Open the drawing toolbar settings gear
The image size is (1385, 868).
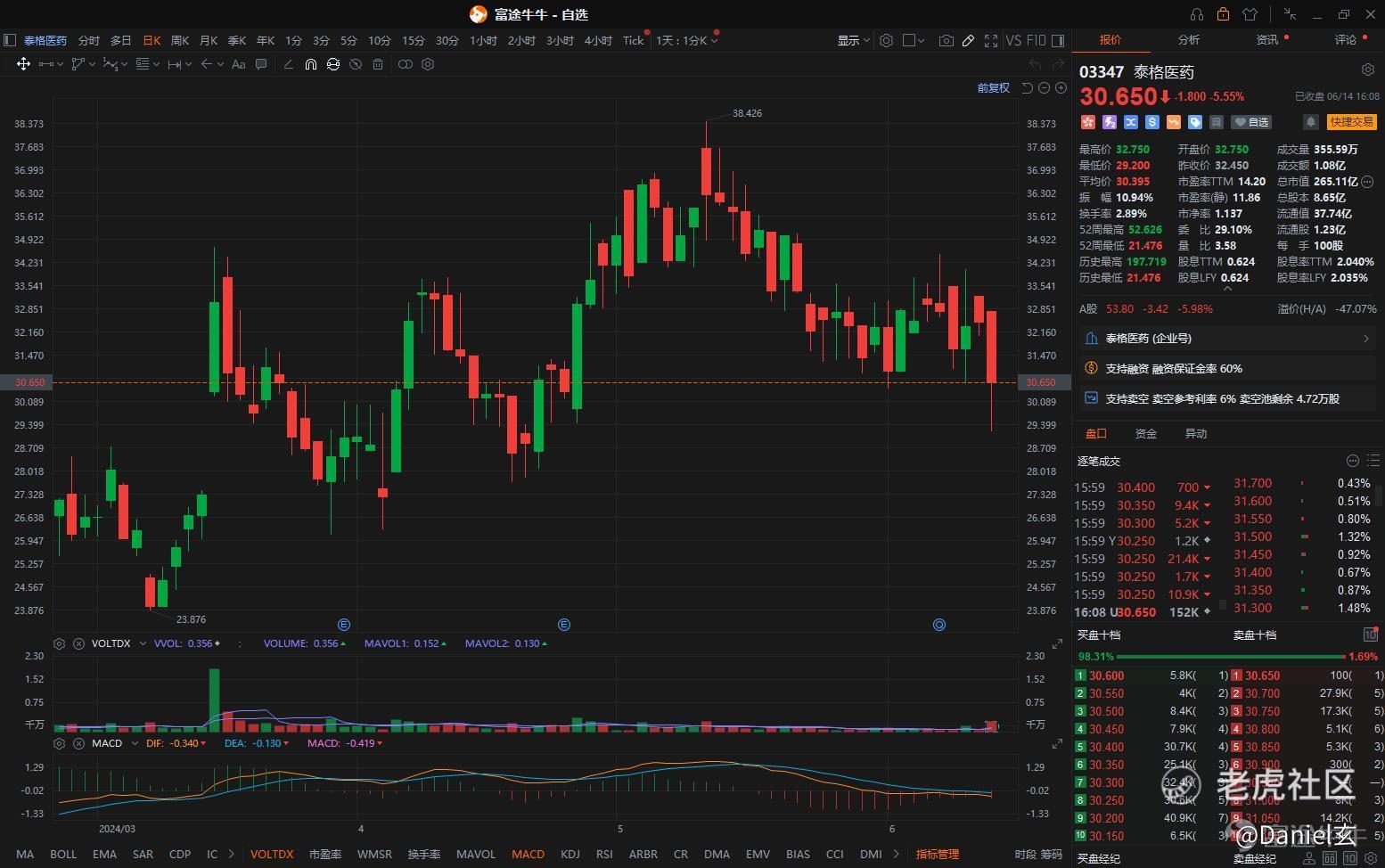coord(428,64)
